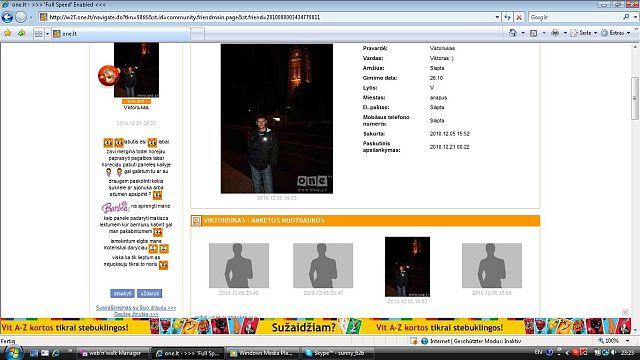
Task: Add to Favorites with green plus star
Action: [21, 33]
